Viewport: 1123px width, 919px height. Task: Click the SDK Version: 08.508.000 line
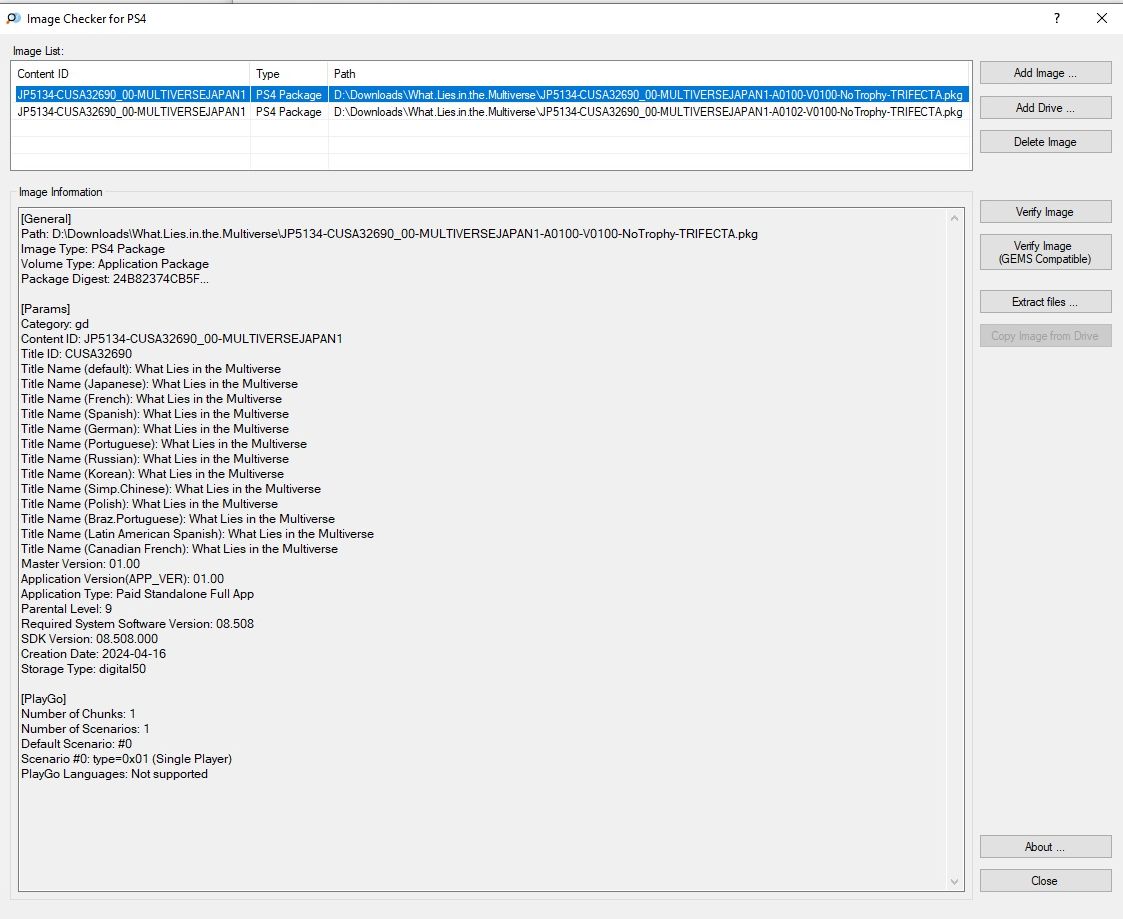tap(90, 639)
